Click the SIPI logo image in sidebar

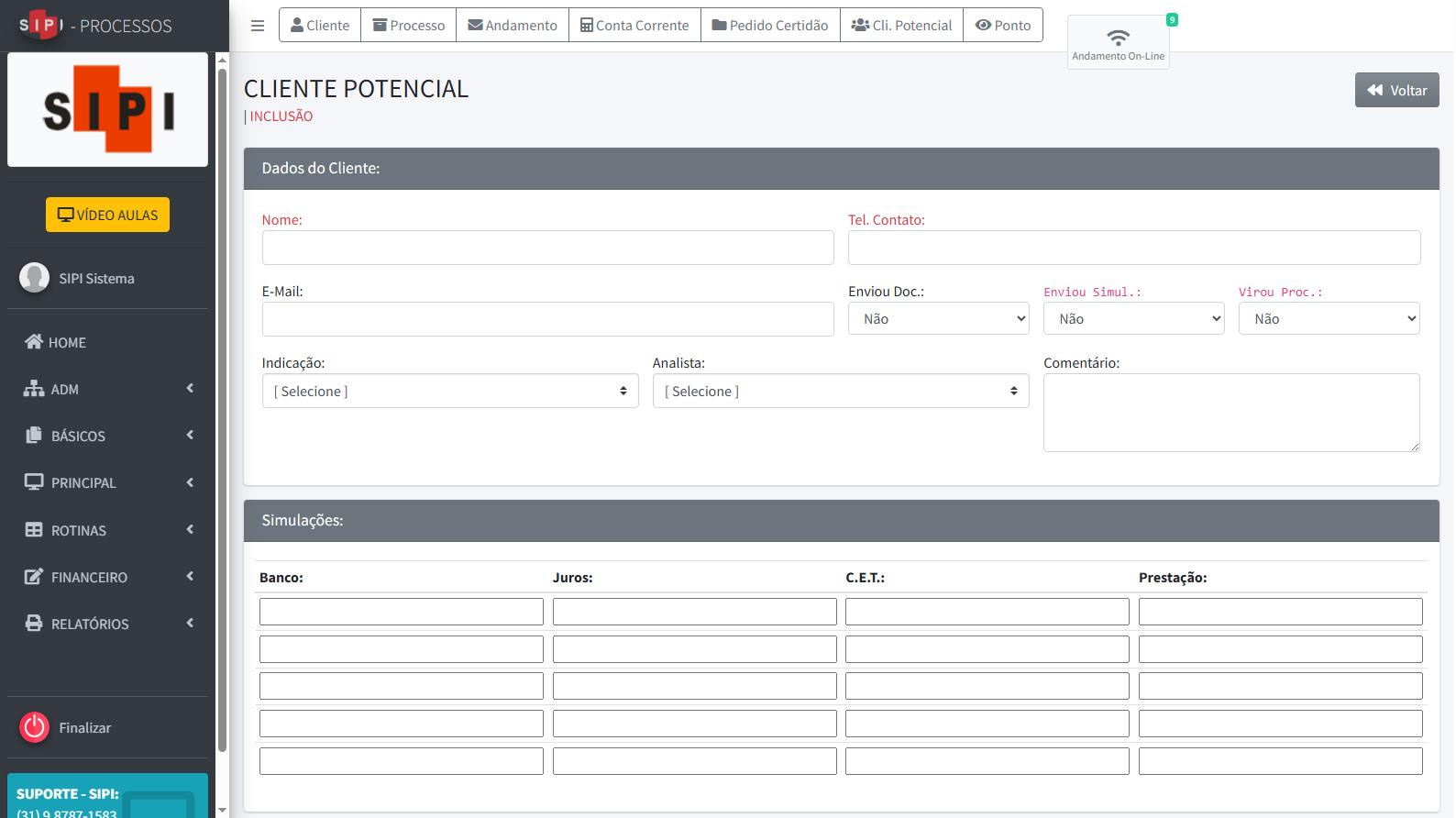(x=108, y=109)
